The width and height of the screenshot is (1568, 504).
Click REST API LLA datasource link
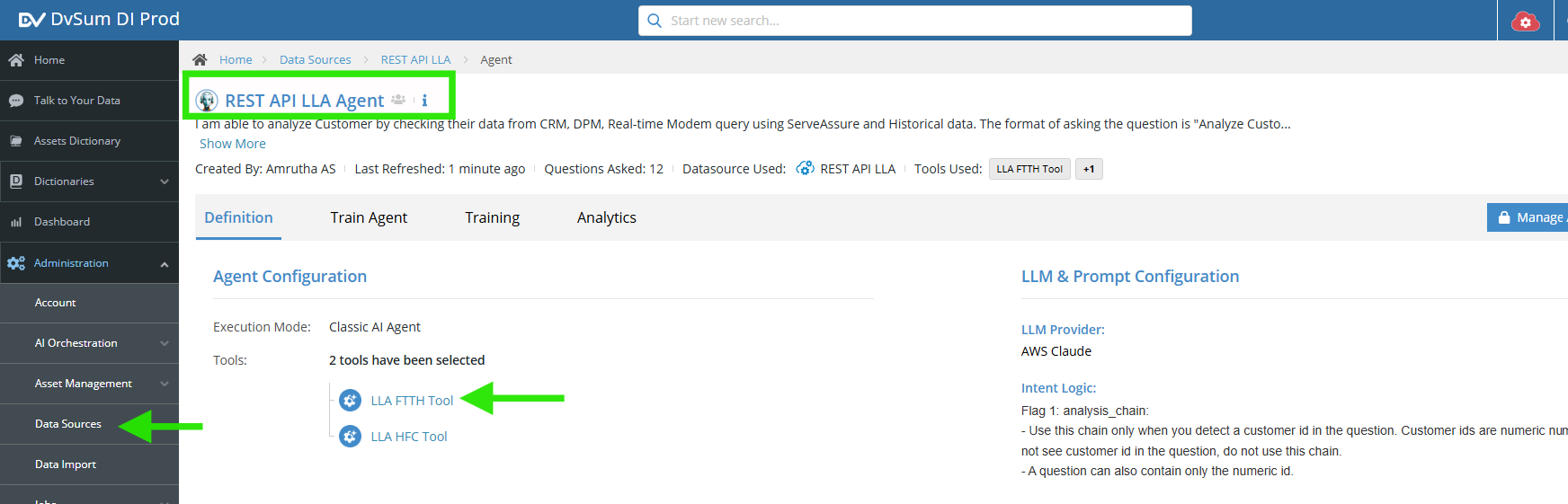(x=858, y=169)
